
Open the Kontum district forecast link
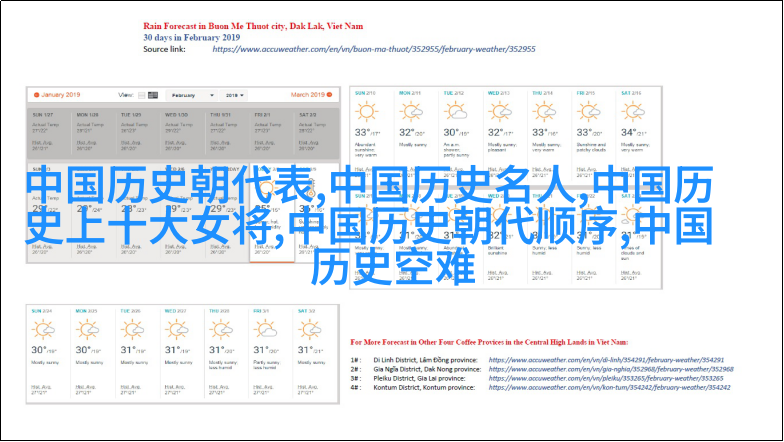[610, 387]
